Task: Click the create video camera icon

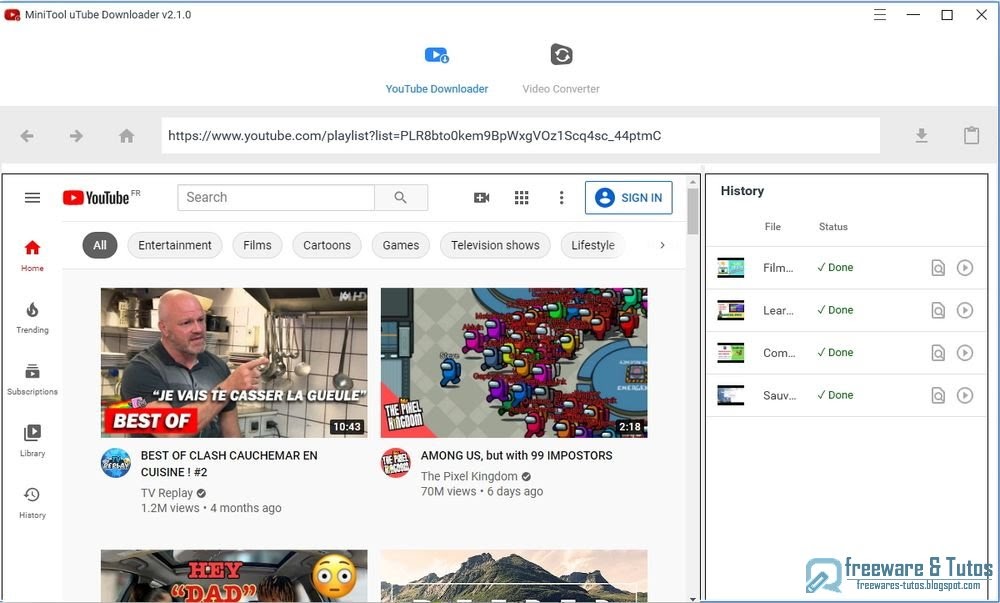Action: [x=482, y=198]
